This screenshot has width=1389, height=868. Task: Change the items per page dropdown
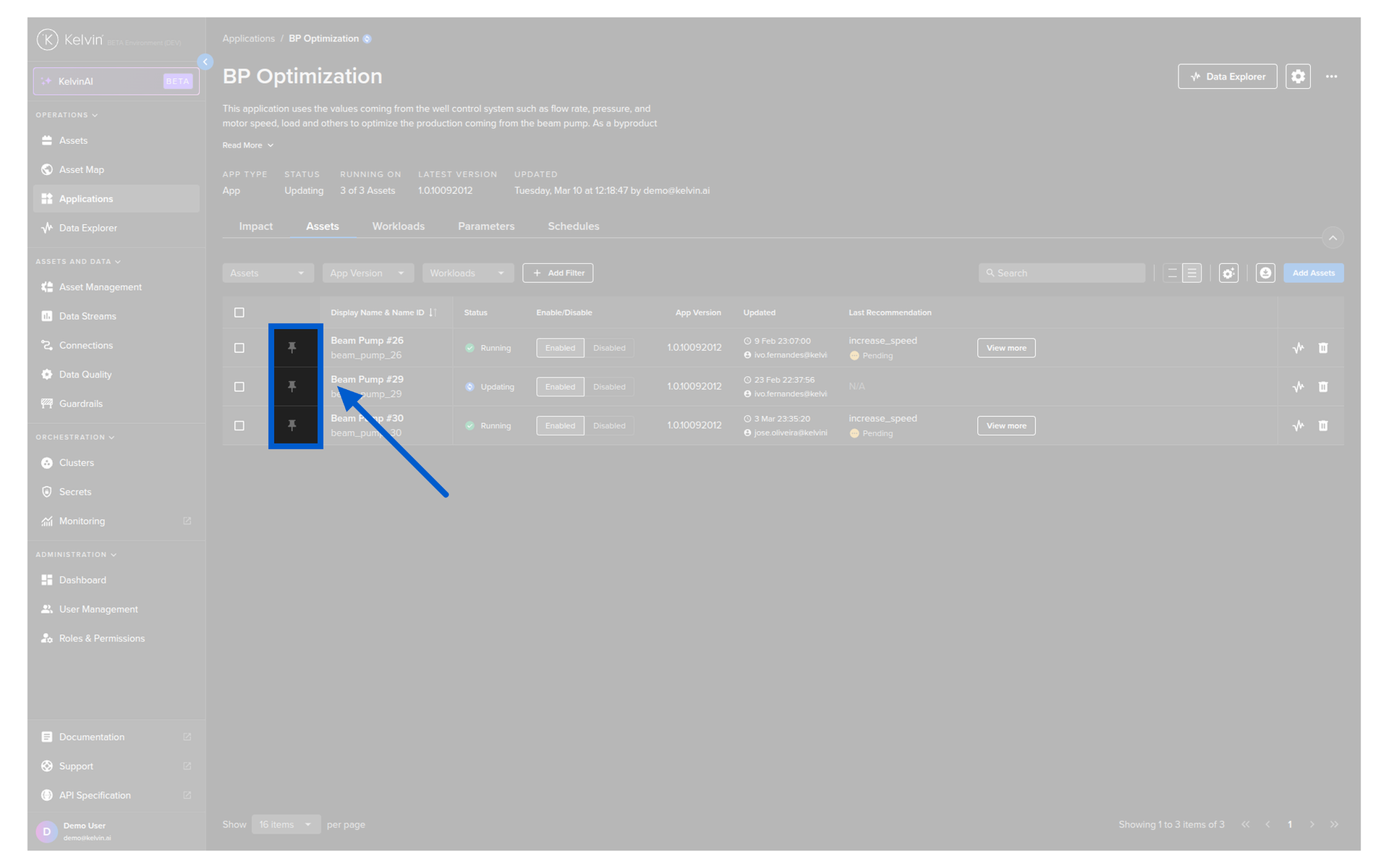pos(286,825)
